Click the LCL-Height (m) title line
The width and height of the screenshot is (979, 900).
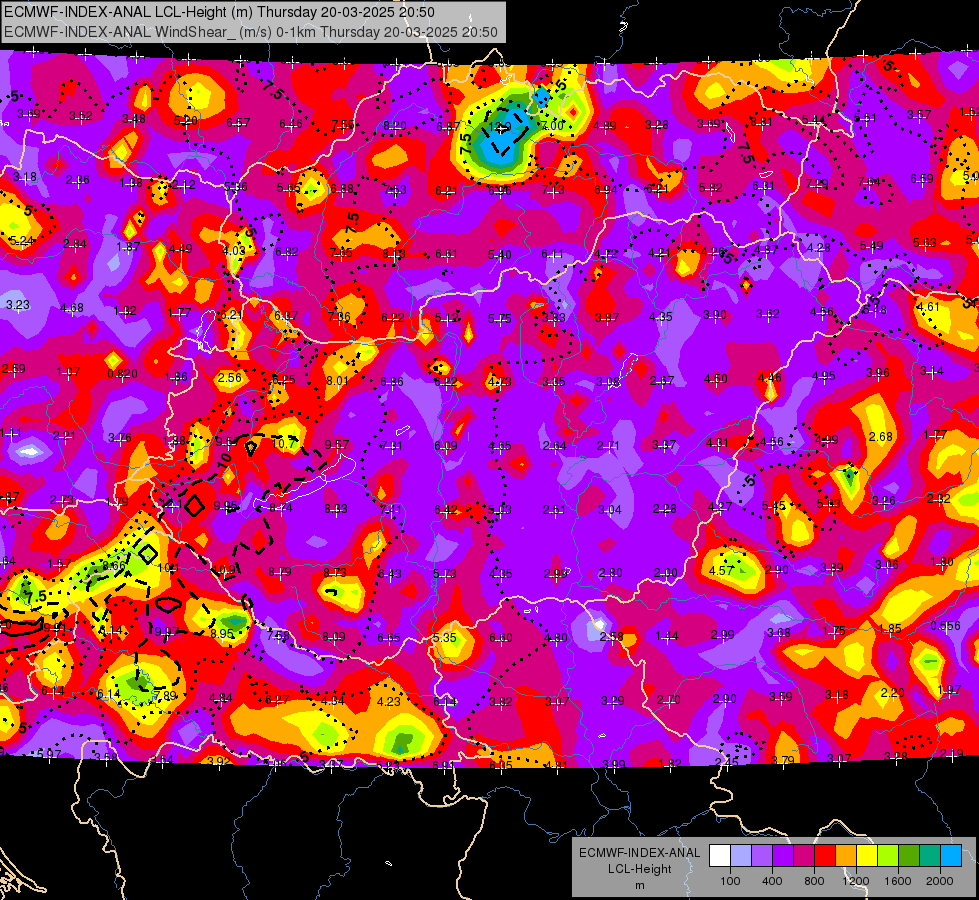click(219, 12)
